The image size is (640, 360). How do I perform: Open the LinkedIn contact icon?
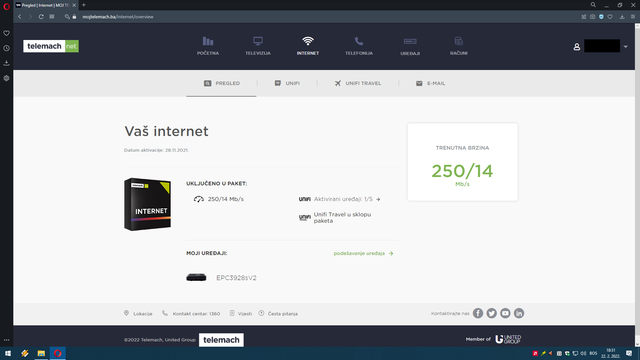[x=519, y=313]
